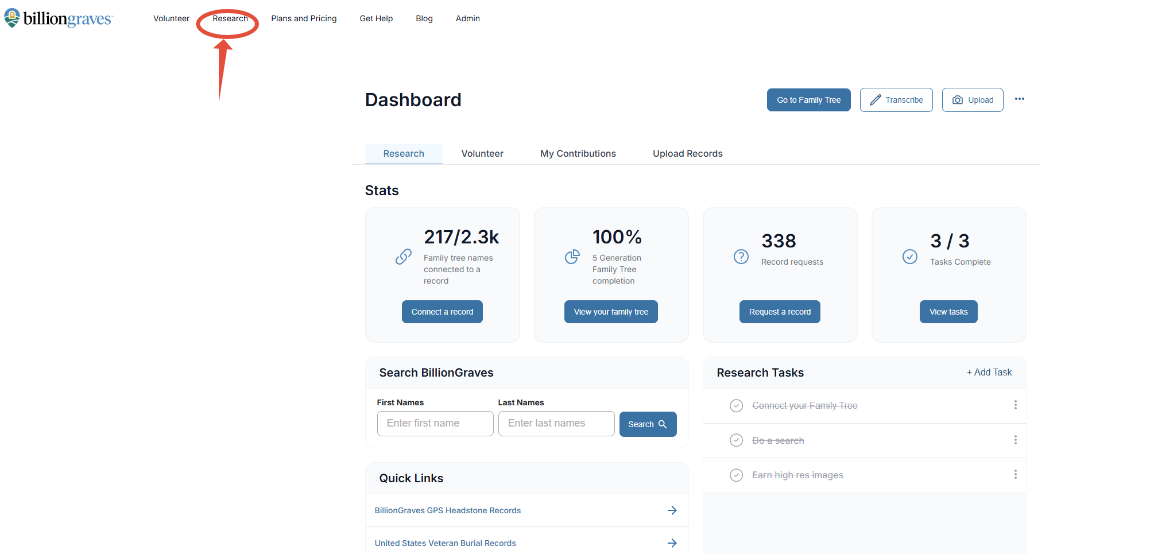Open the Admin menu item
1154x554 pixels.
coord(468,18)
